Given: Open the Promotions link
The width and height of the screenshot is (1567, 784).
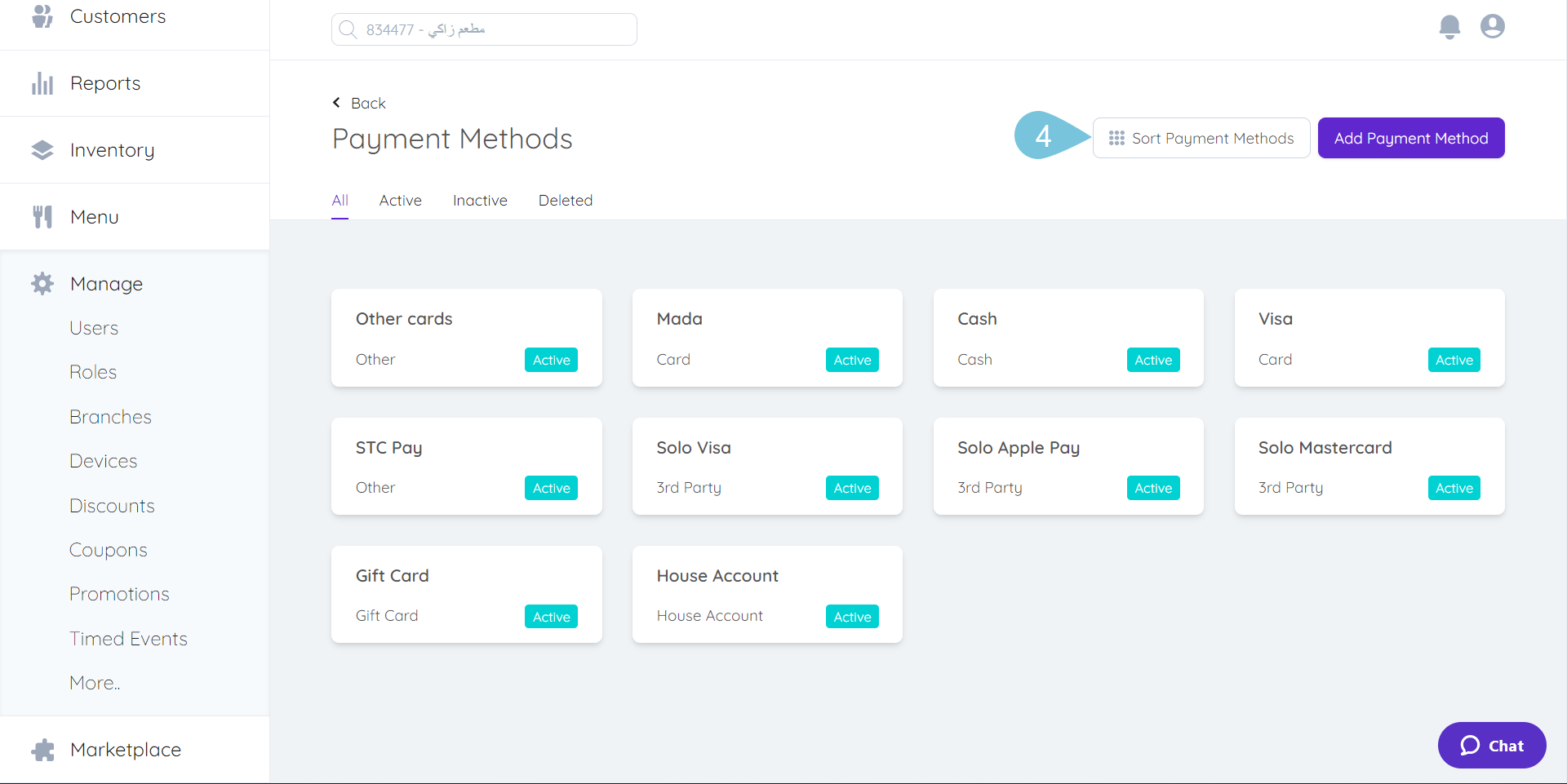Looking at the screenshot, I should [x=119, y=593].
